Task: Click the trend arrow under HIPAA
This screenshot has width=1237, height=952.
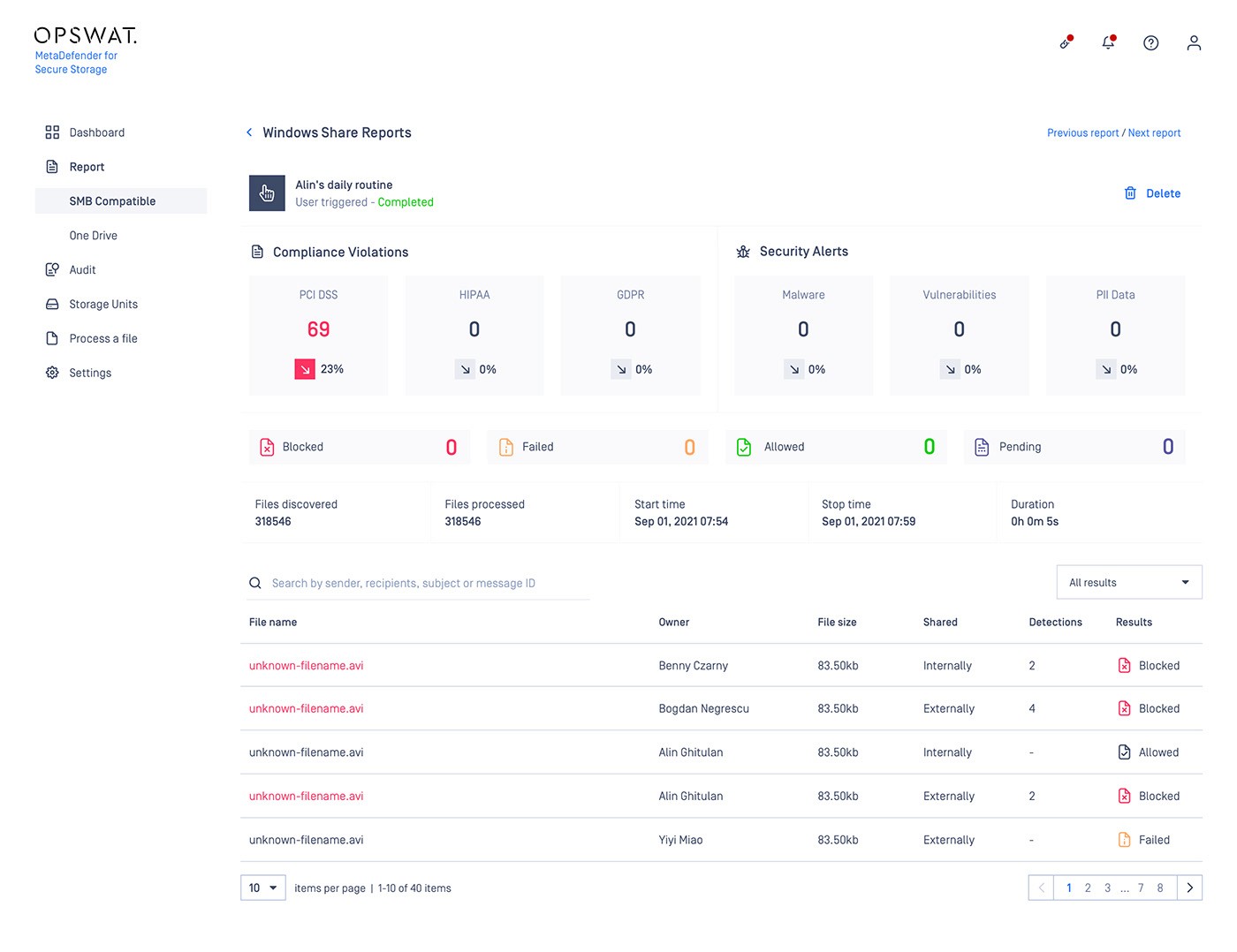Action: [465, 369]
